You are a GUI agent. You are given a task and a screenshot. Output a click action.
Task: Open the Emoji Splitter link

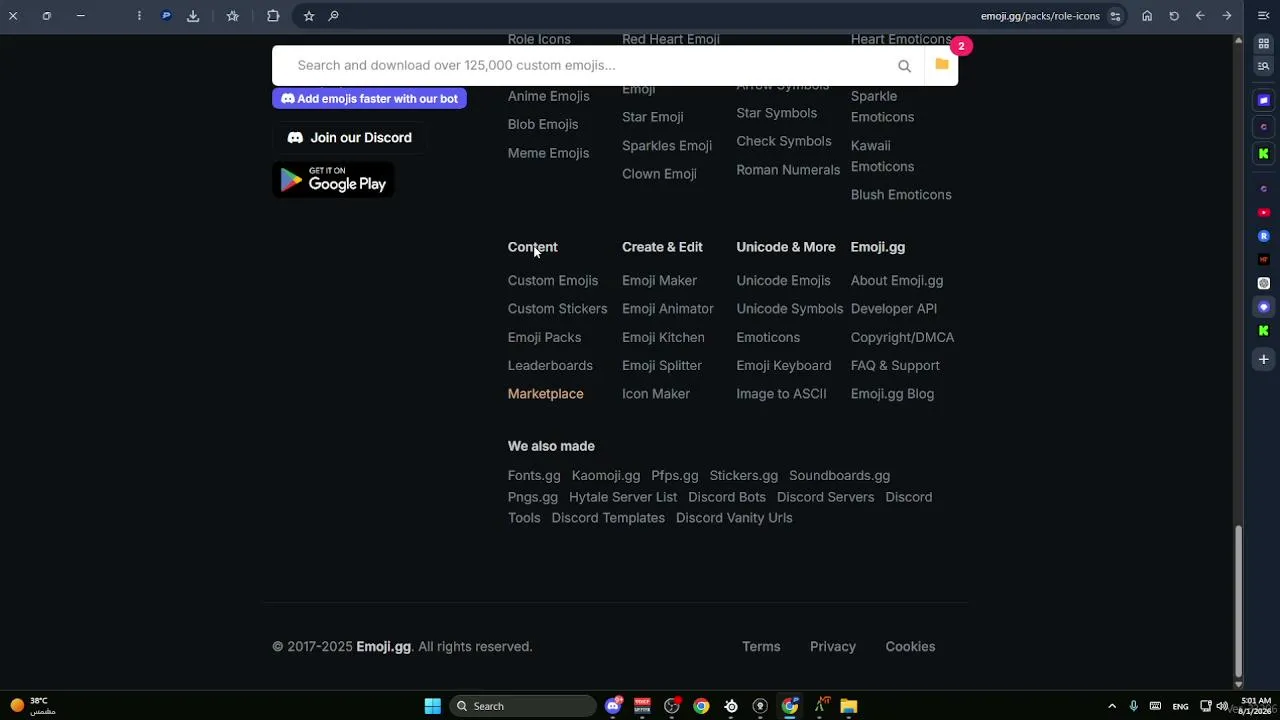tap(662, 366)
